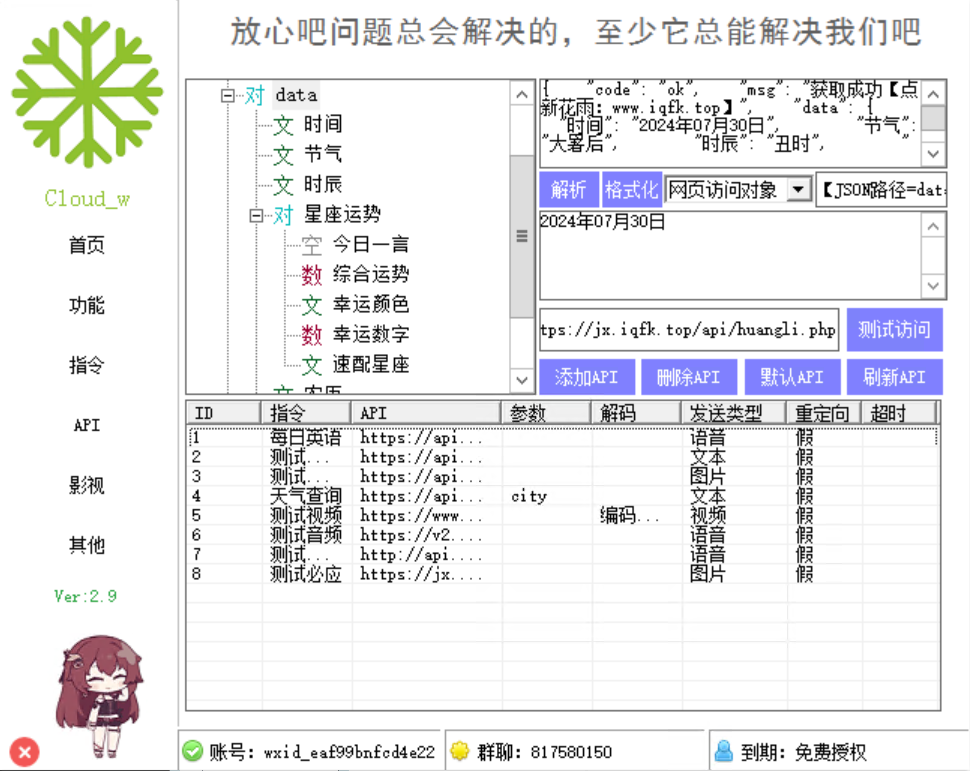Click the 测试访问 button
Screen dimensions: 970x771
[894, 330]
